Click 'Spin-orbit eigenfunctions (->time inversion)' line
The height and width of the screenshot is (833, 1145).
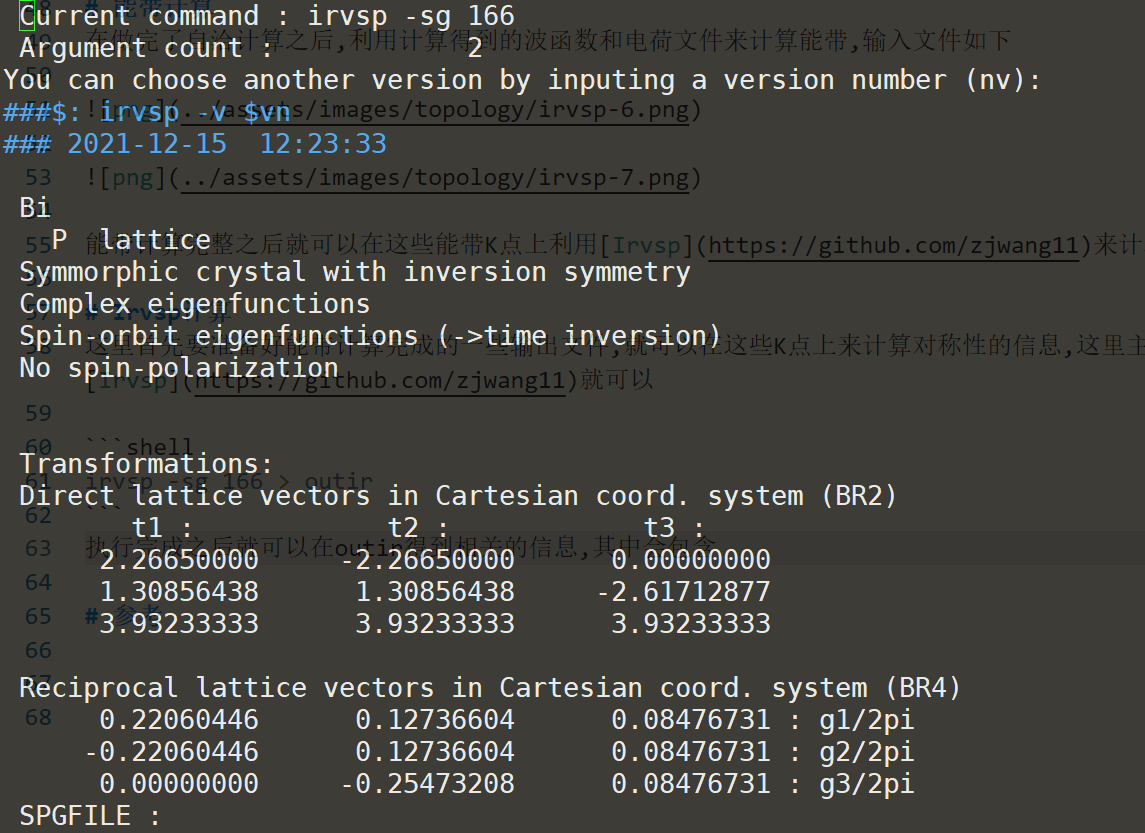[x=370, y=336]
